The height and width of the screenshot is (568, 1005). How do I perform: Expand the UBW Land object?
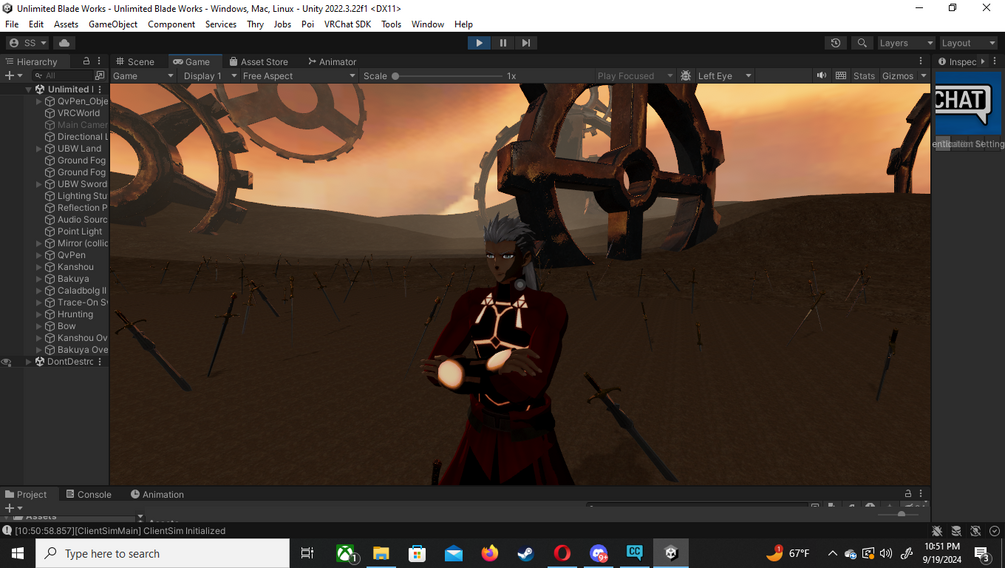click(38, 149)
